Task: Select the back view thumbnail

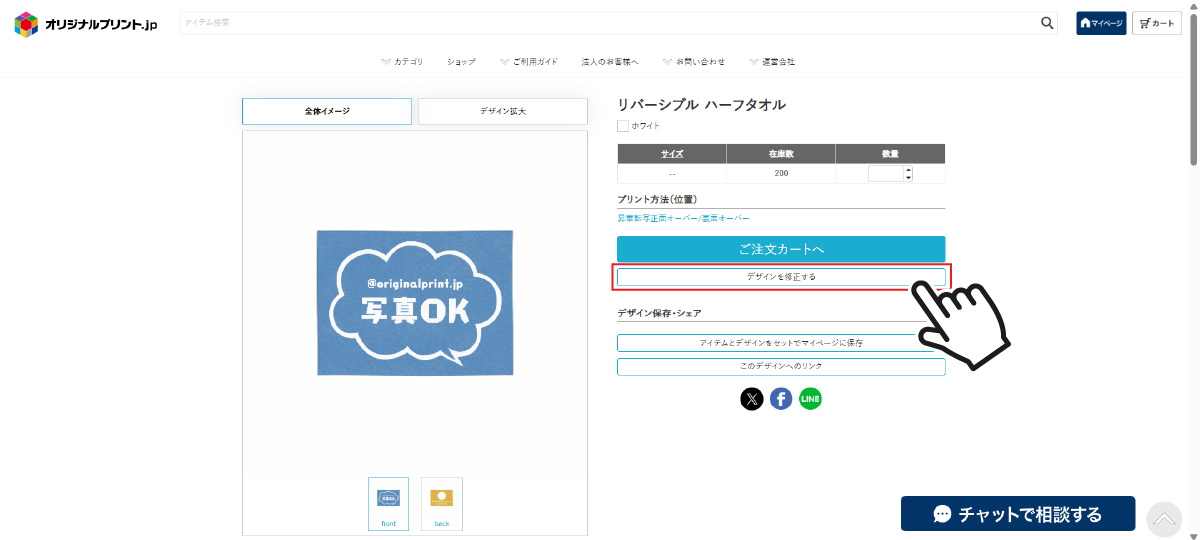Action: click(x=441, y=503)
